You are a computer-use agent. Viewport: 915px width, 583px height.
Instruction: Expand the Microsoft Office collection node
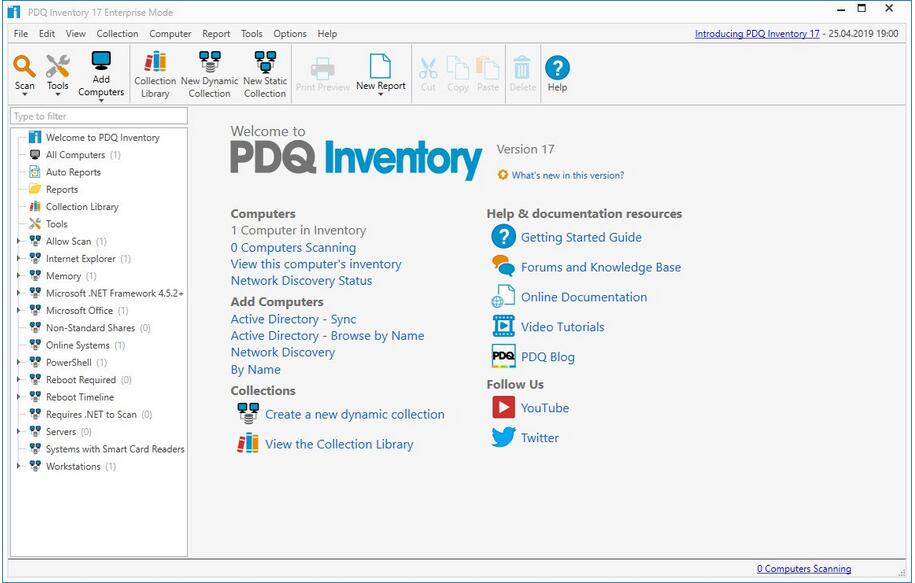click(x=19, y=310)
